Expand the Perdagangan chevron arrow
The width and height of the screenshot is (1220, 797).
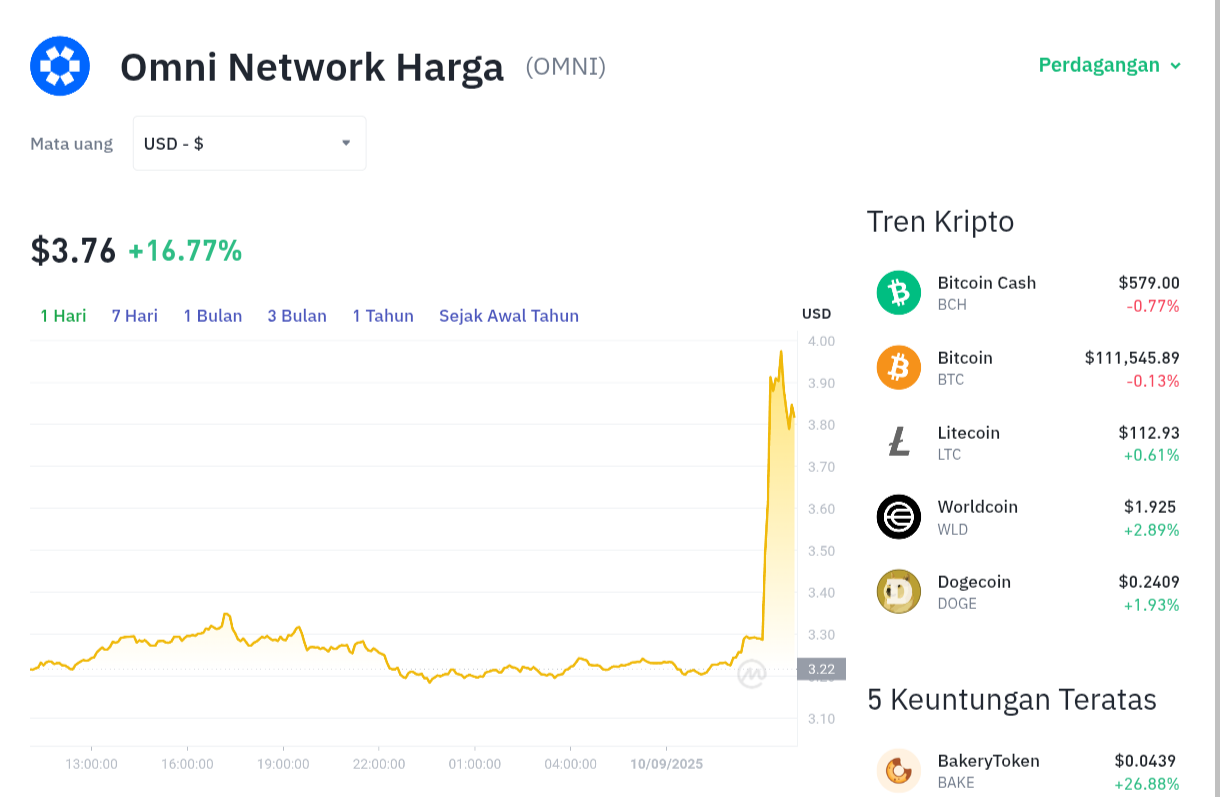pos(1175,66)
